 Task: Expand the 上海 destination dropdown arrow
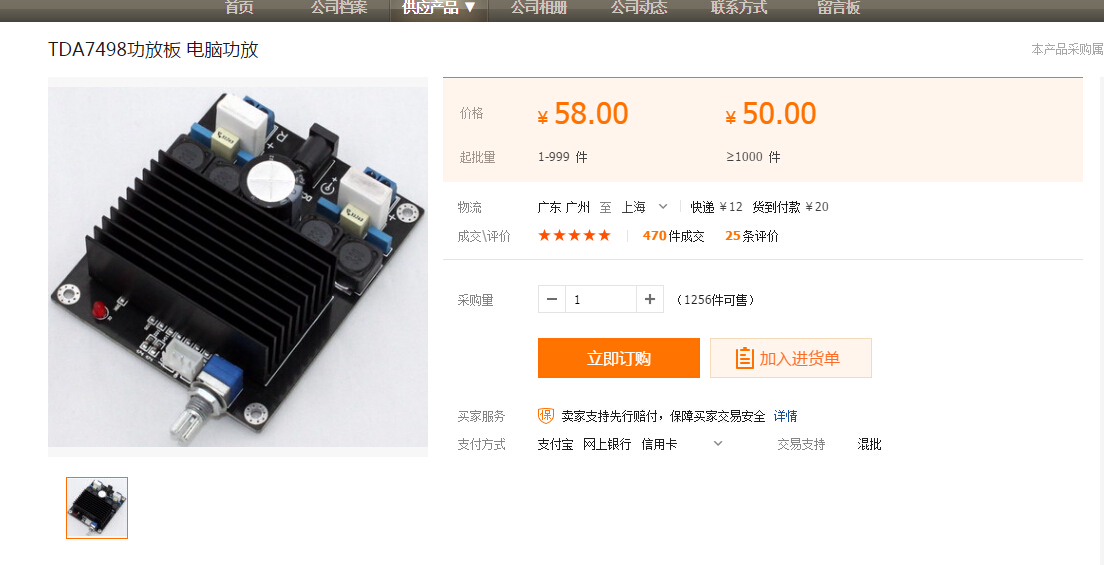tap(663, 206)
